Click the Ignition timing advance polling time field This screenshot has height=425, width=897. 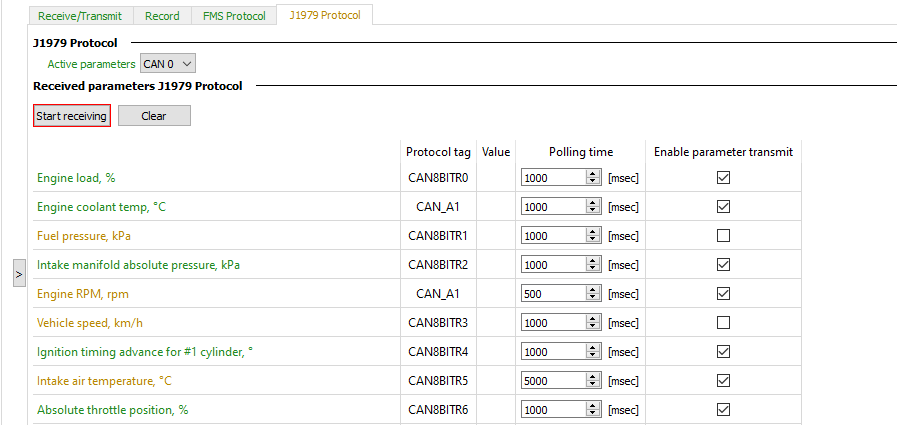[553, 352]
